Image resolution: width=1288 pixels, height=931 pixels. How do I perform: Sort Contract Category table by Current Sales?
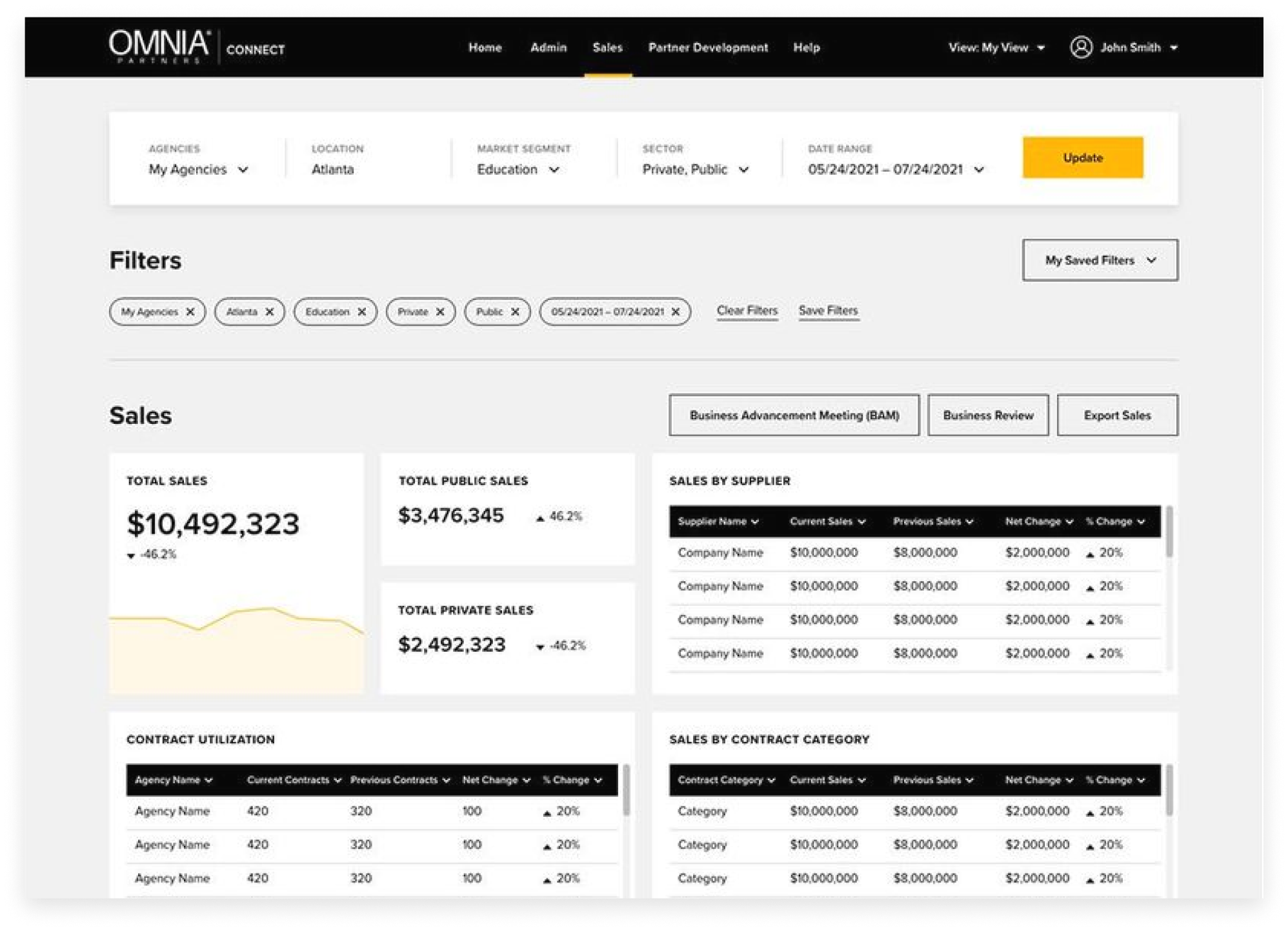pos(827,780)
